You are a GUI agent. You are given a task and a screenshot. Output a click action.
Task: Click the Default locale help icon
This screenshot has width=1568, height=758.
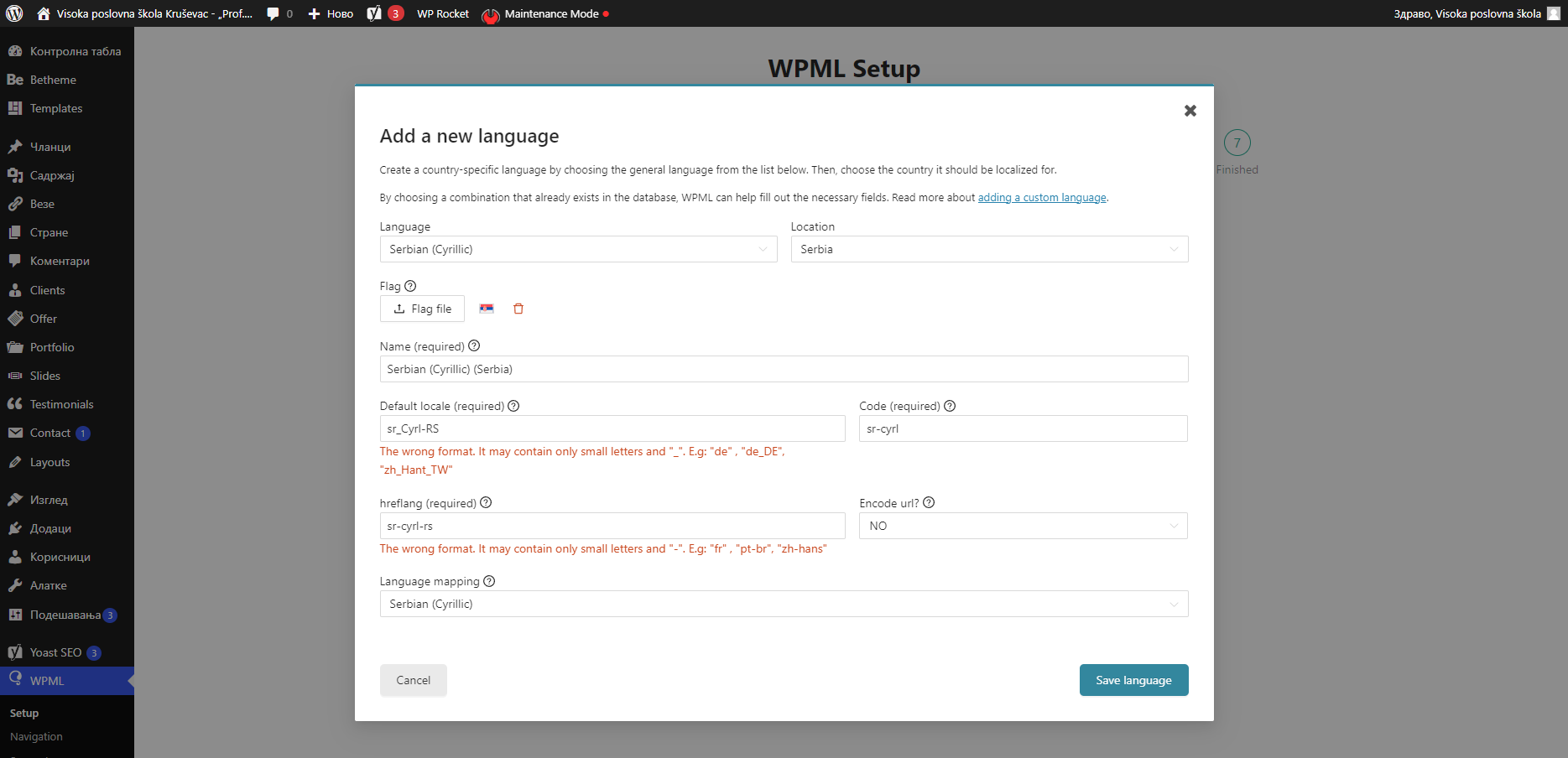coord(513,406)
